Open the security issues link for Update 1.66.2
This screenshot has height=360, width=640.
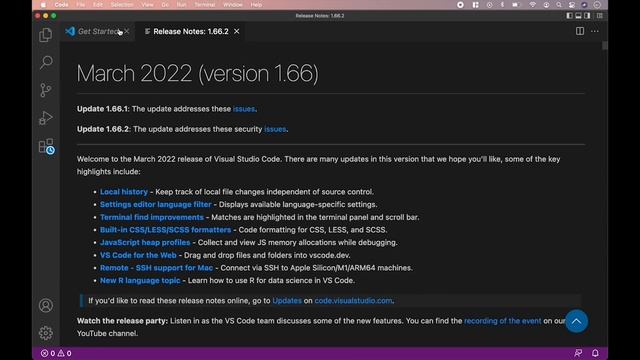[x=275, y=129]
